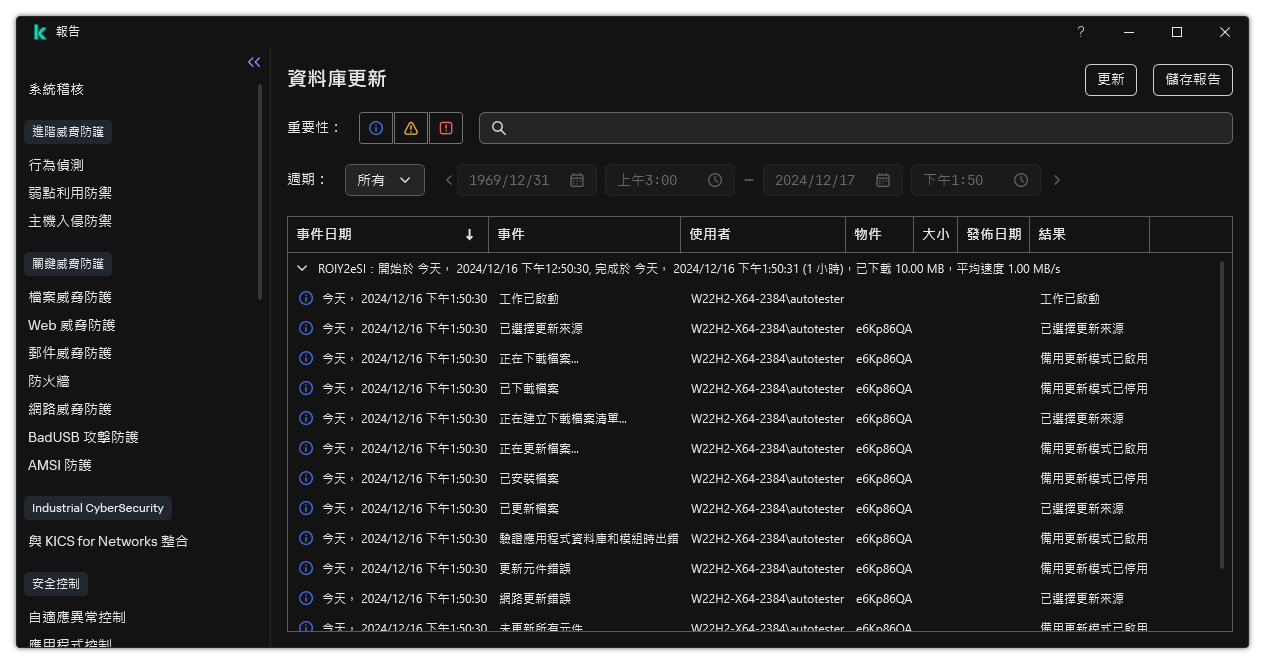The width and height of the screenshot is (1265, 664).
Task: Open the end date calendar picker
Action: click(882, 180)
